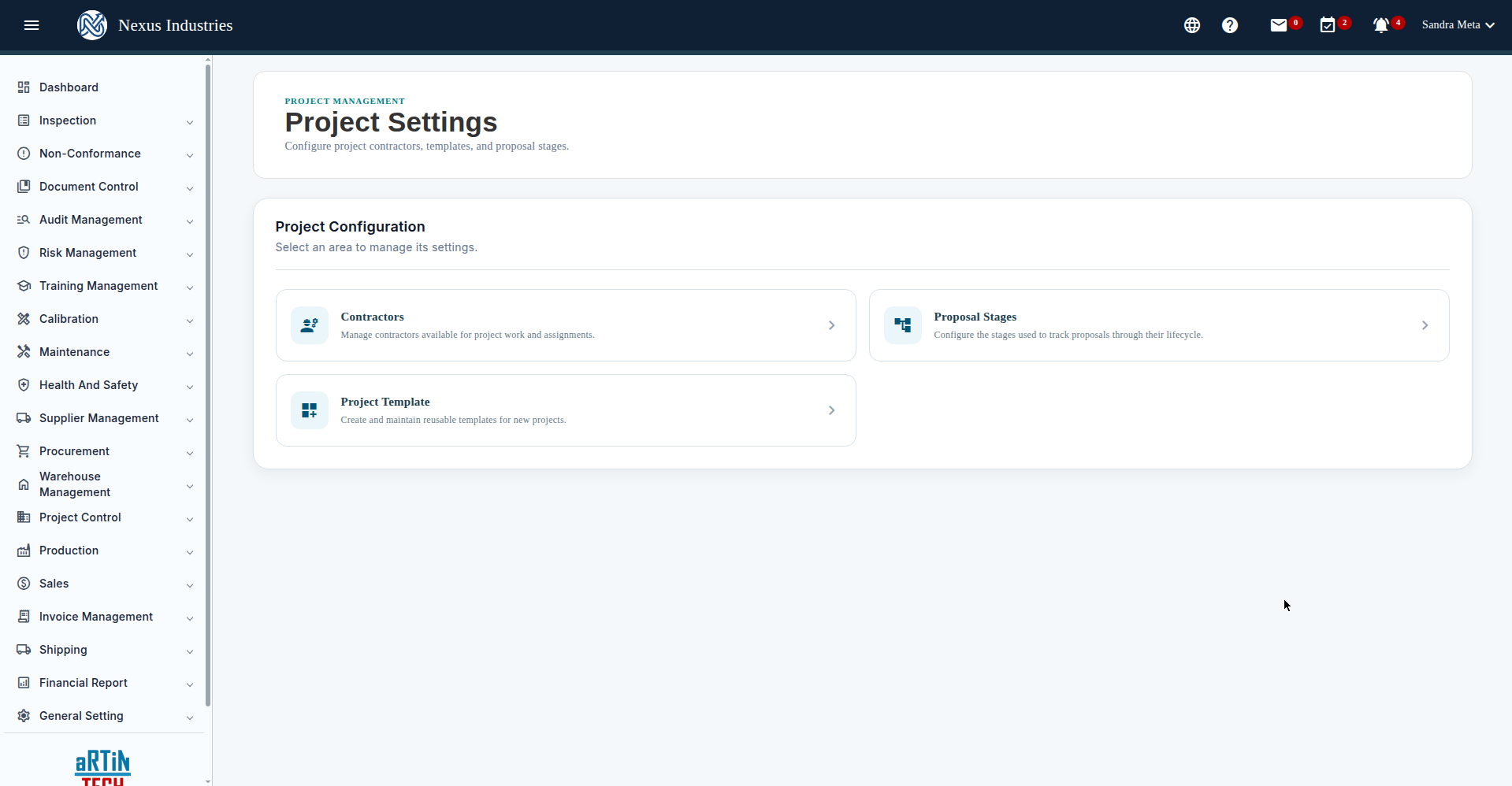Open the Contractors settings card
The image size is (1512, 786).
[x=566, y=325]
